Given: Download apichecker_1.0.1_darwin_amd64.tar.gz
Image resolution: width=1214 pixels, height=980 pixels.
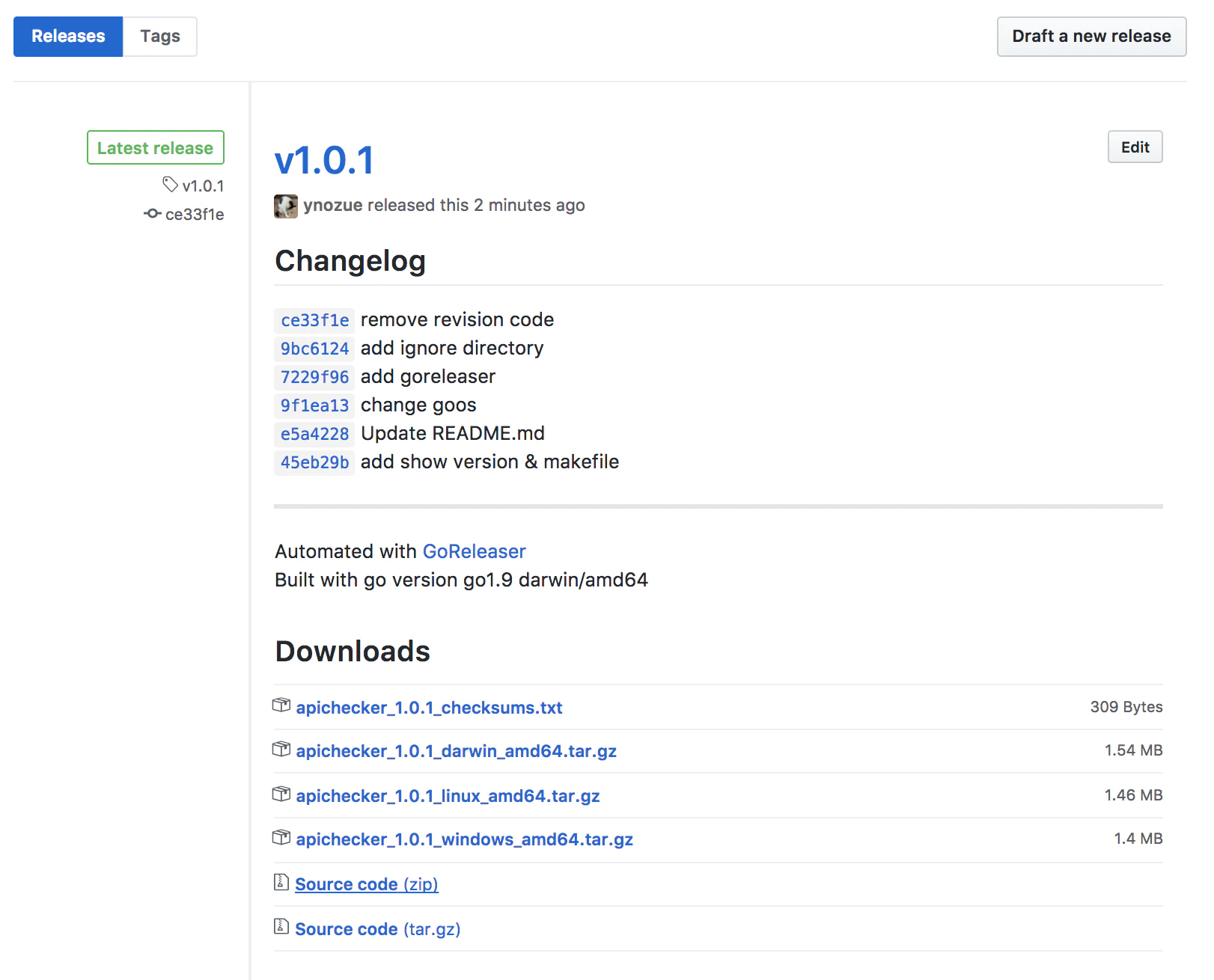Looking at the screenshot, I should tap(456, 751).
